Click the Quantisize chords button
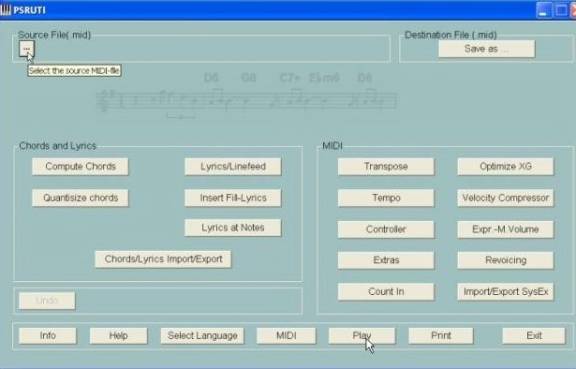Viewport: 576px width, 369px height. coord(80,198)
